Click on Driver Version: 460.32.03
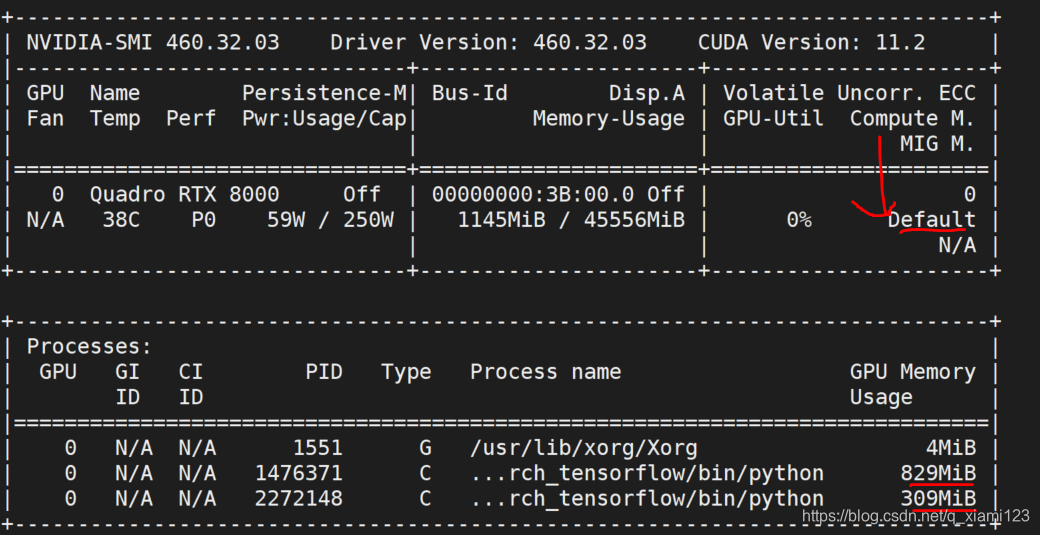 click(488, 43)
